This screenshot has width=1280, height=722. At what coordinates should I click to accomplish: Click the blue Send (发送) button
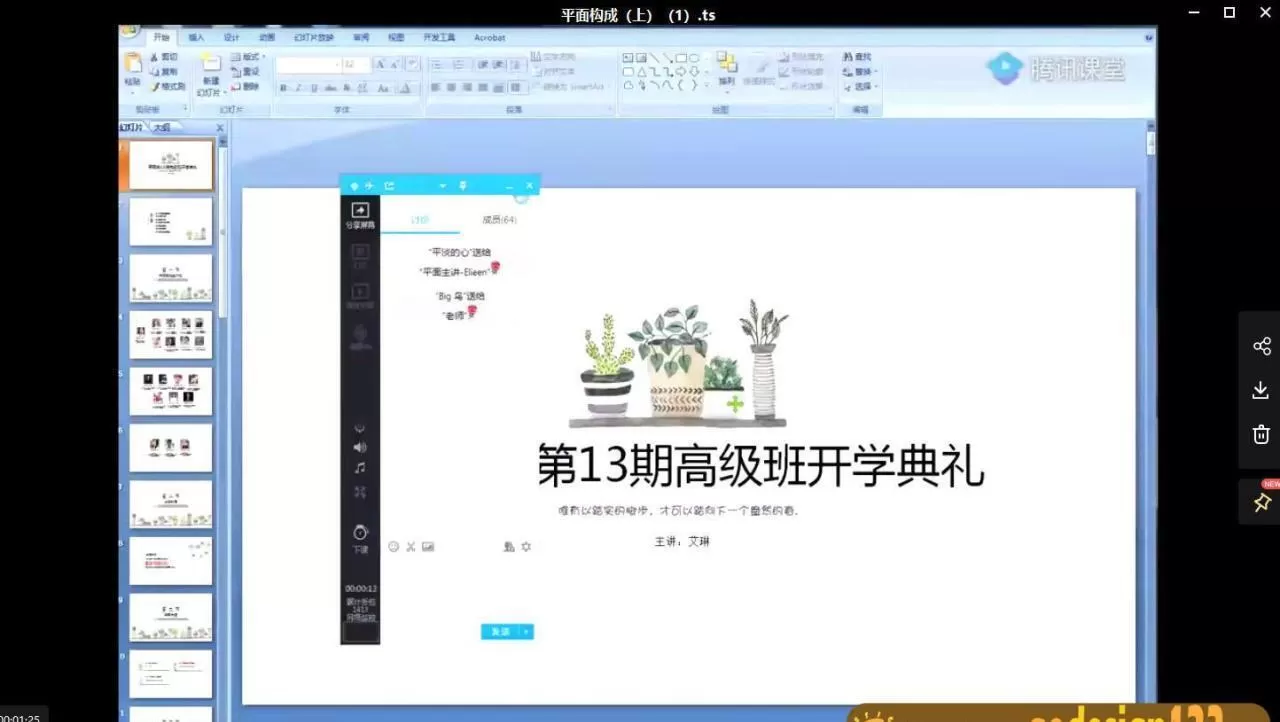500,632
